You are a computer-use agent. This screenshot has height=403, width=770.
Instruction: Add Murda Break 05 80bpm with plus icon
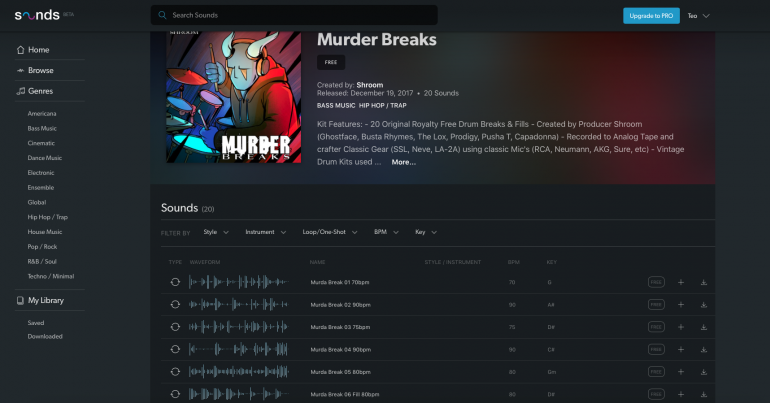[681, 372]
